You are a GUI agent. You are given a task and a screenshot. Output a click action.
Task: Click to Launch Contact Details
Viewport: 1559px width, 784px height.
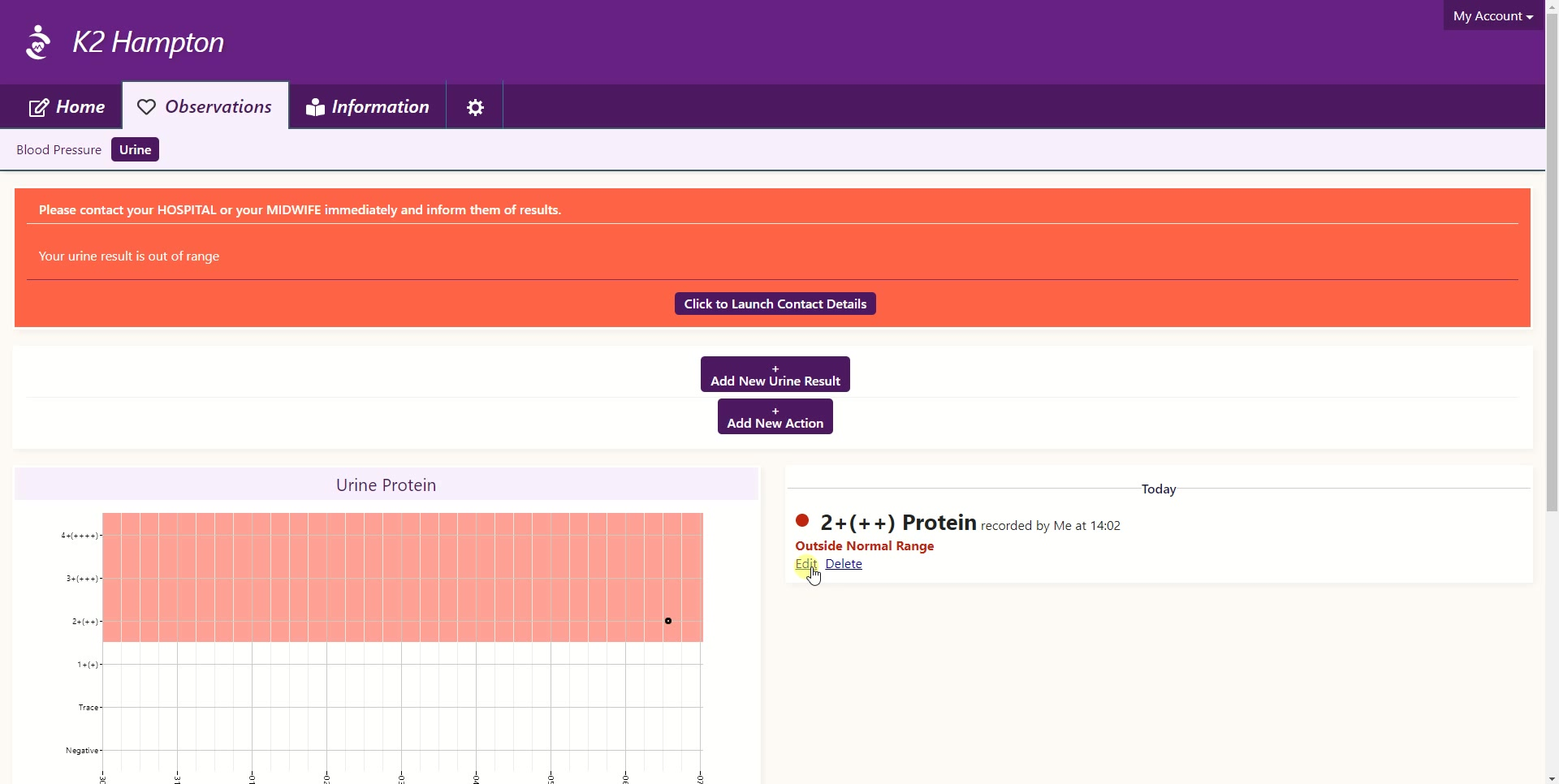click(775, 304)
